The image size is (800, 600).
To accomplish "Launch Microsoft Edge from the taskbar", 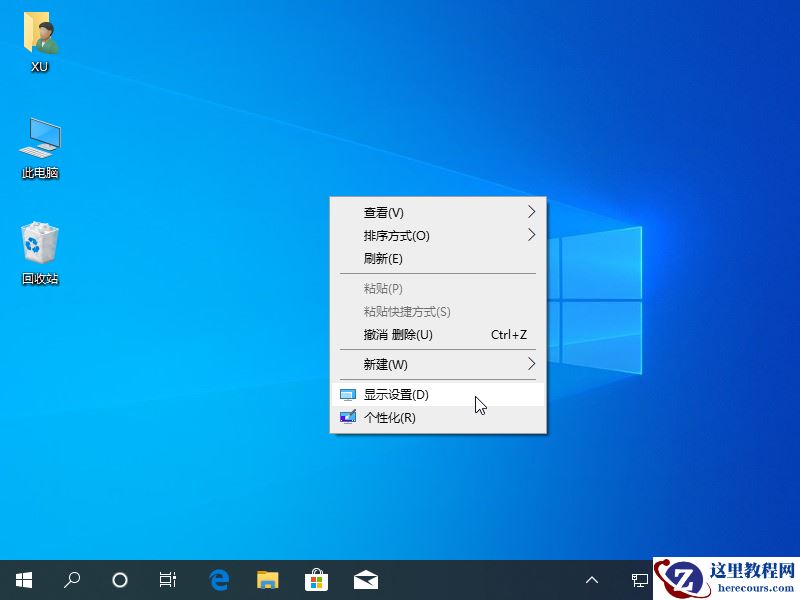I will pos(218,579).
